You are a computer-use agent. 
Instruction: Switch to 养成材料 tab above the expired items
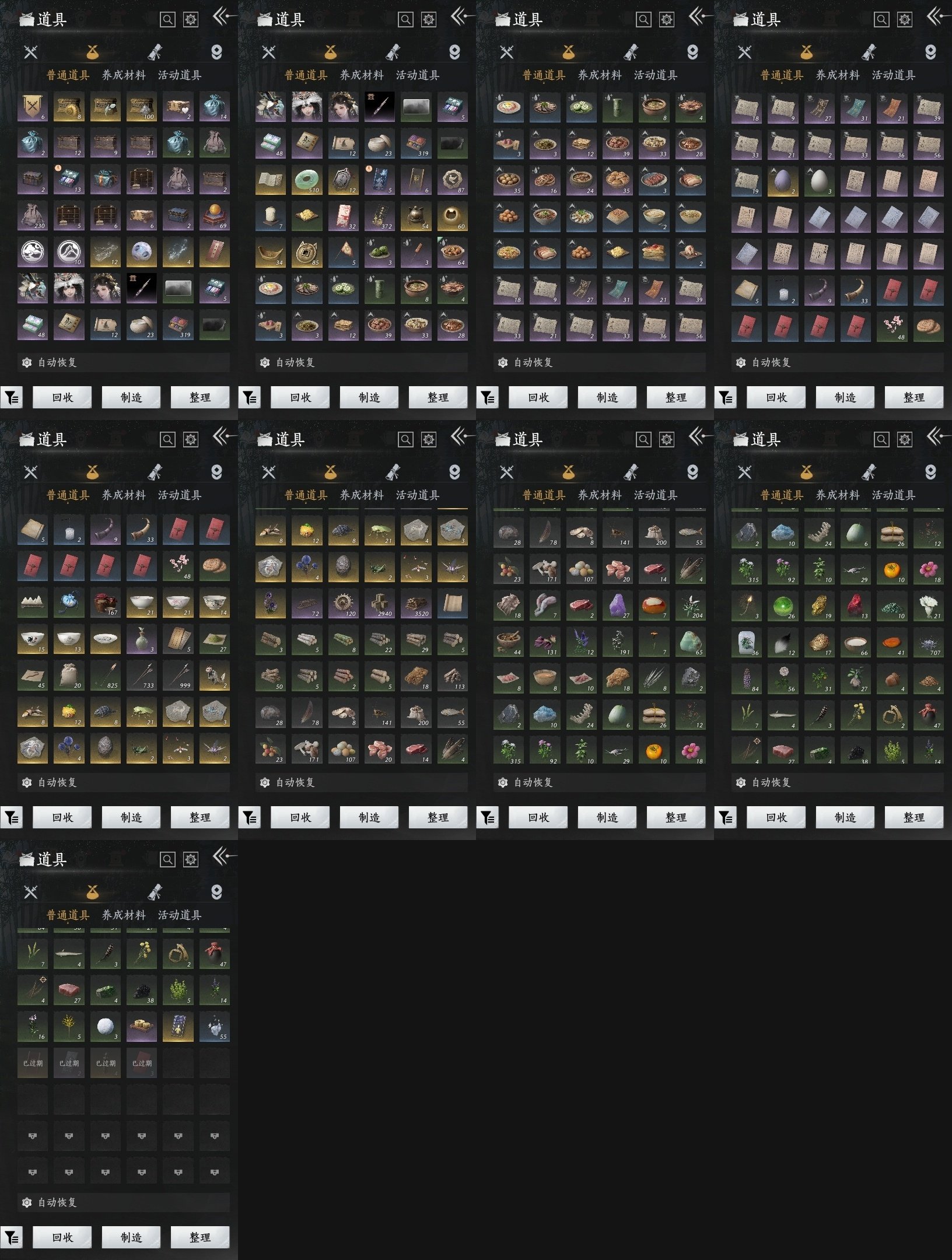(x=124, y=915)
